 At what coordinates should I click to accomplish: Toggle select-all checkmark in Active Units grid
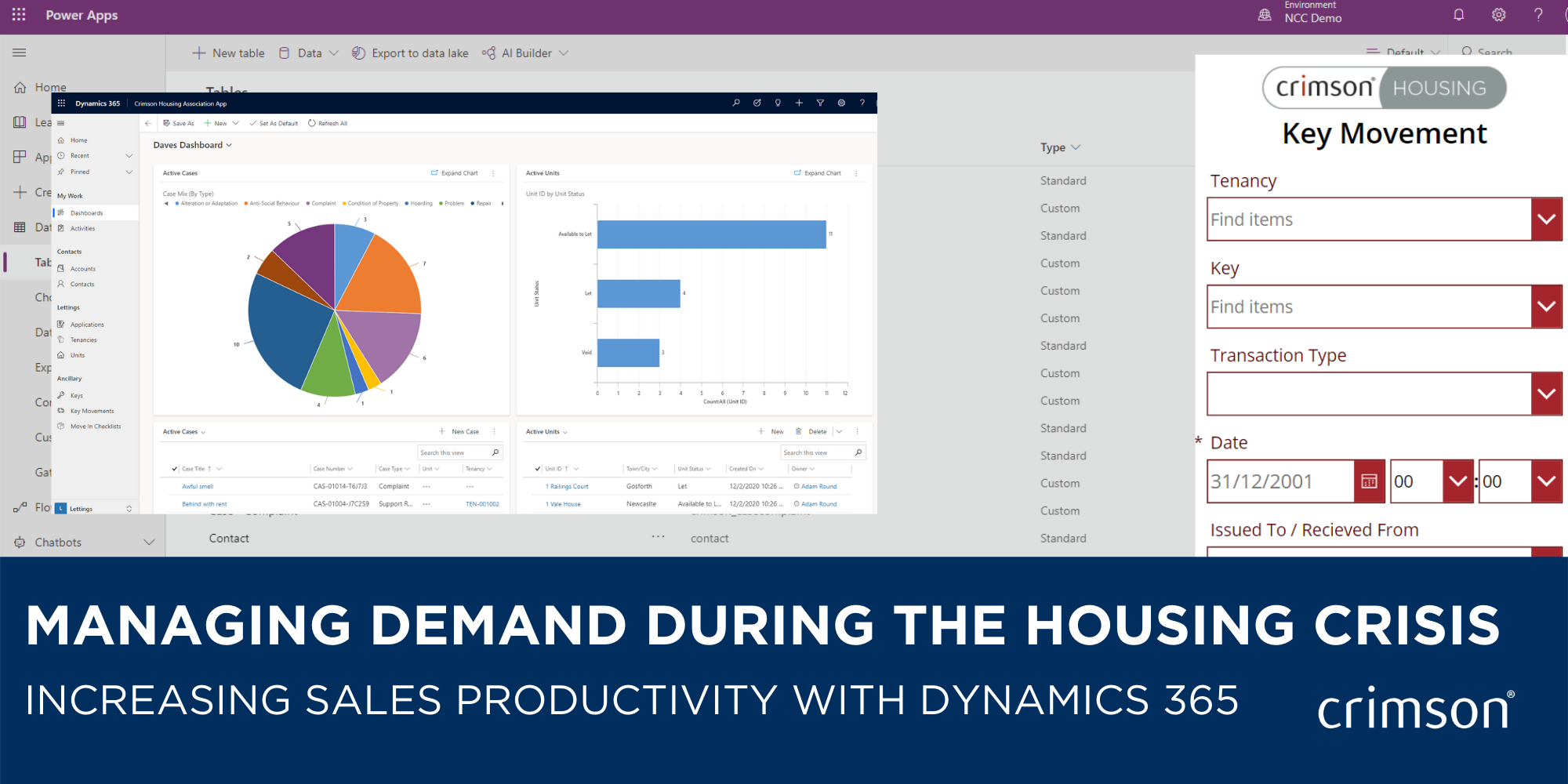pyautogui.click(x=538, y=469)
